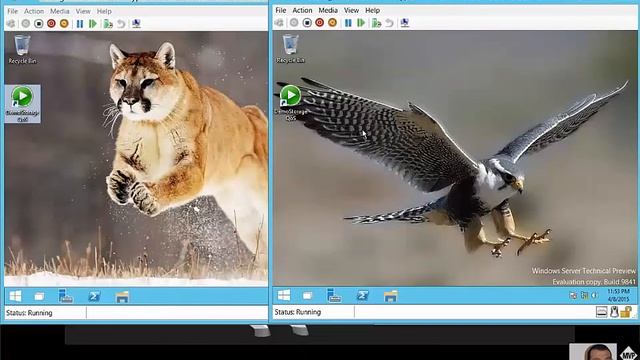Image resolution: width=640 pixels, height=360 pixels.
Task: Select Recycle Bin on left VM desktop
Action: 22,49
